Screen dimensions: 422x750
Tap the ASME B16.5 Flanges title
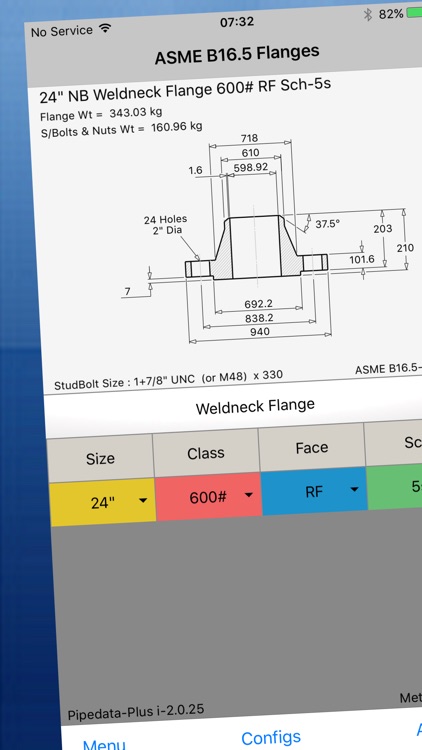click(237, 54)
